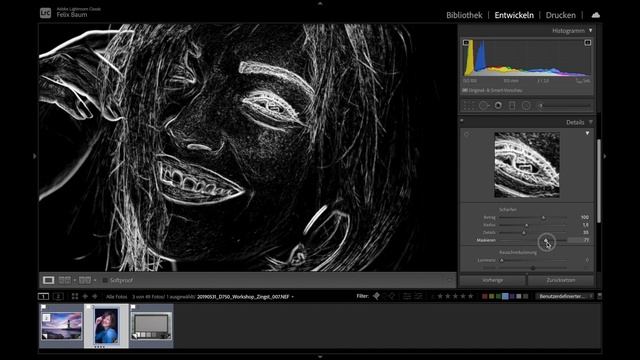
Task: Switch to the Entwickeln module
Action: click(x=514, y=15)
